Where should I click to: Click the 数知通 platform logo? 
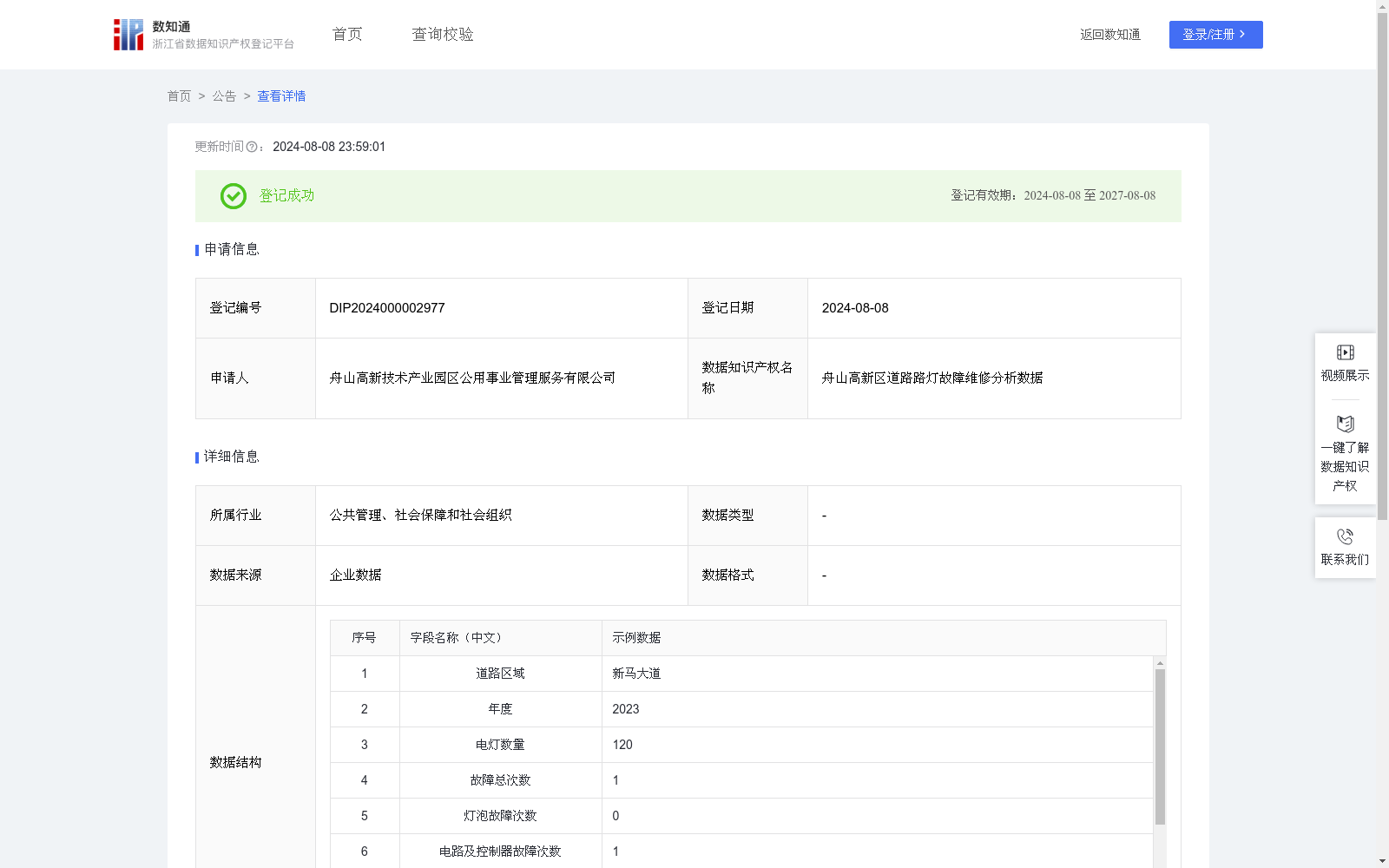[203, 35]
